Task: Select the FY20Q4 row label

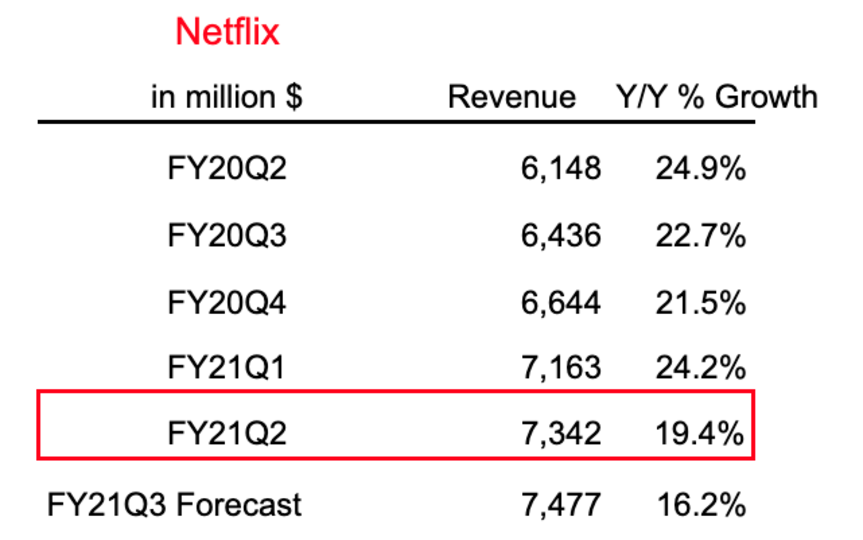Action: 227,303
